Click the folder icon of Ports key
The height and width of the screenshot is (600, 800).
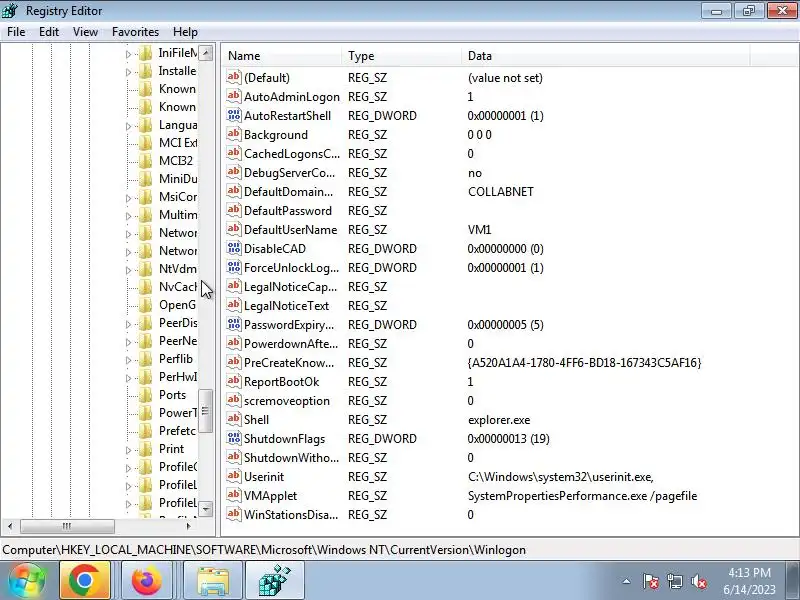pos(145,395)
